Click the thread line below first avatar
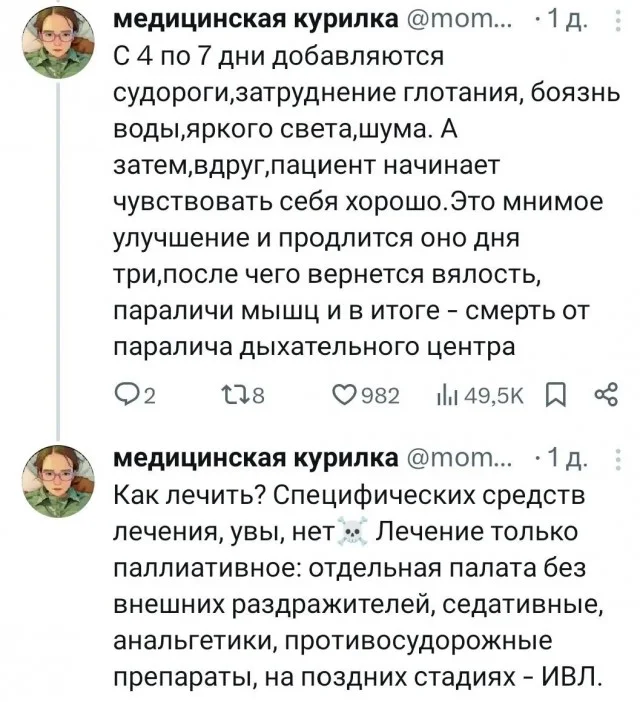This screenshot has height=702, width=640. pos(57,250)
